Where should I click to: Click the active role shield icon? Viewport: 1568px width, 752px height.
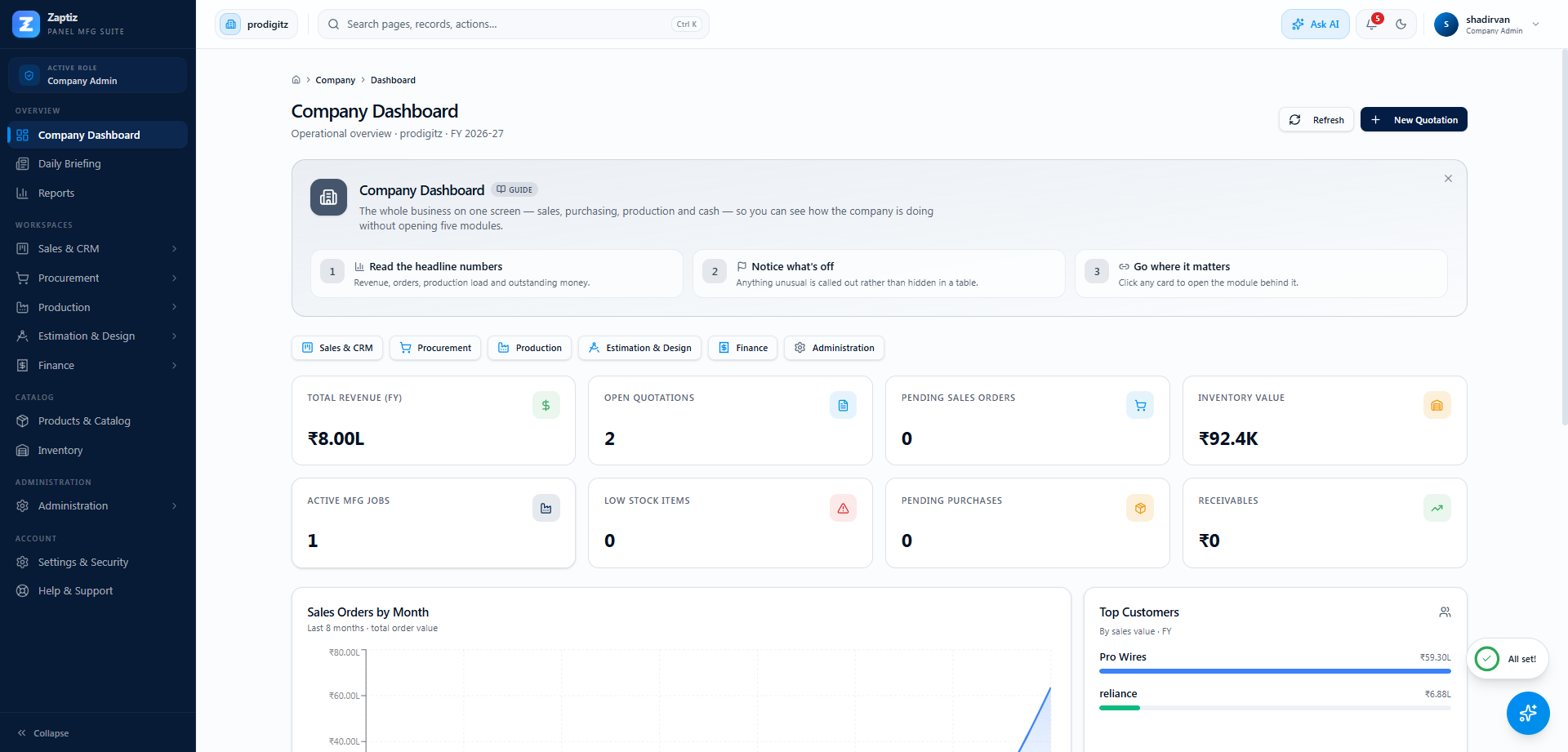29,75
